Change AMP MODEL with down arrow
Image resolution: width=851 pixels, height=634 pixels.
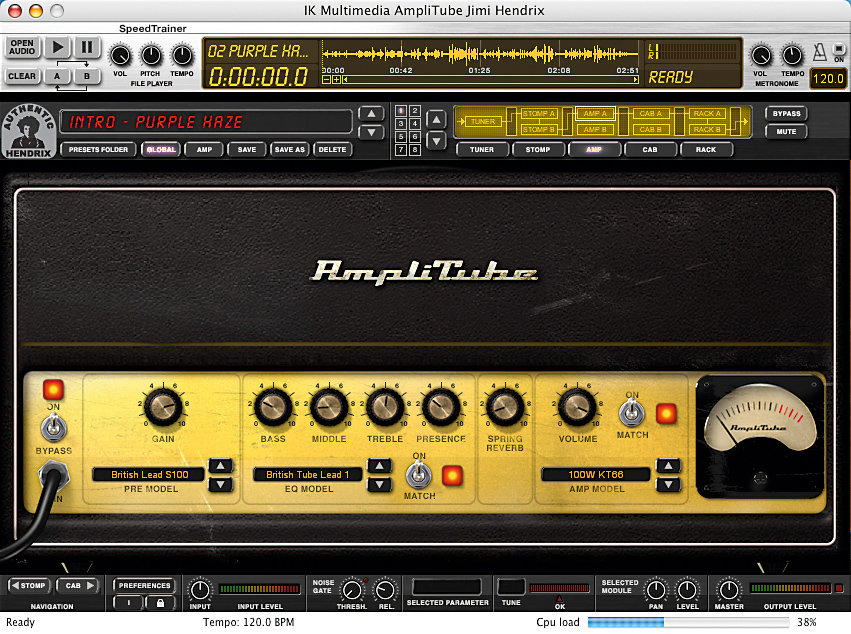pos(668,484)
